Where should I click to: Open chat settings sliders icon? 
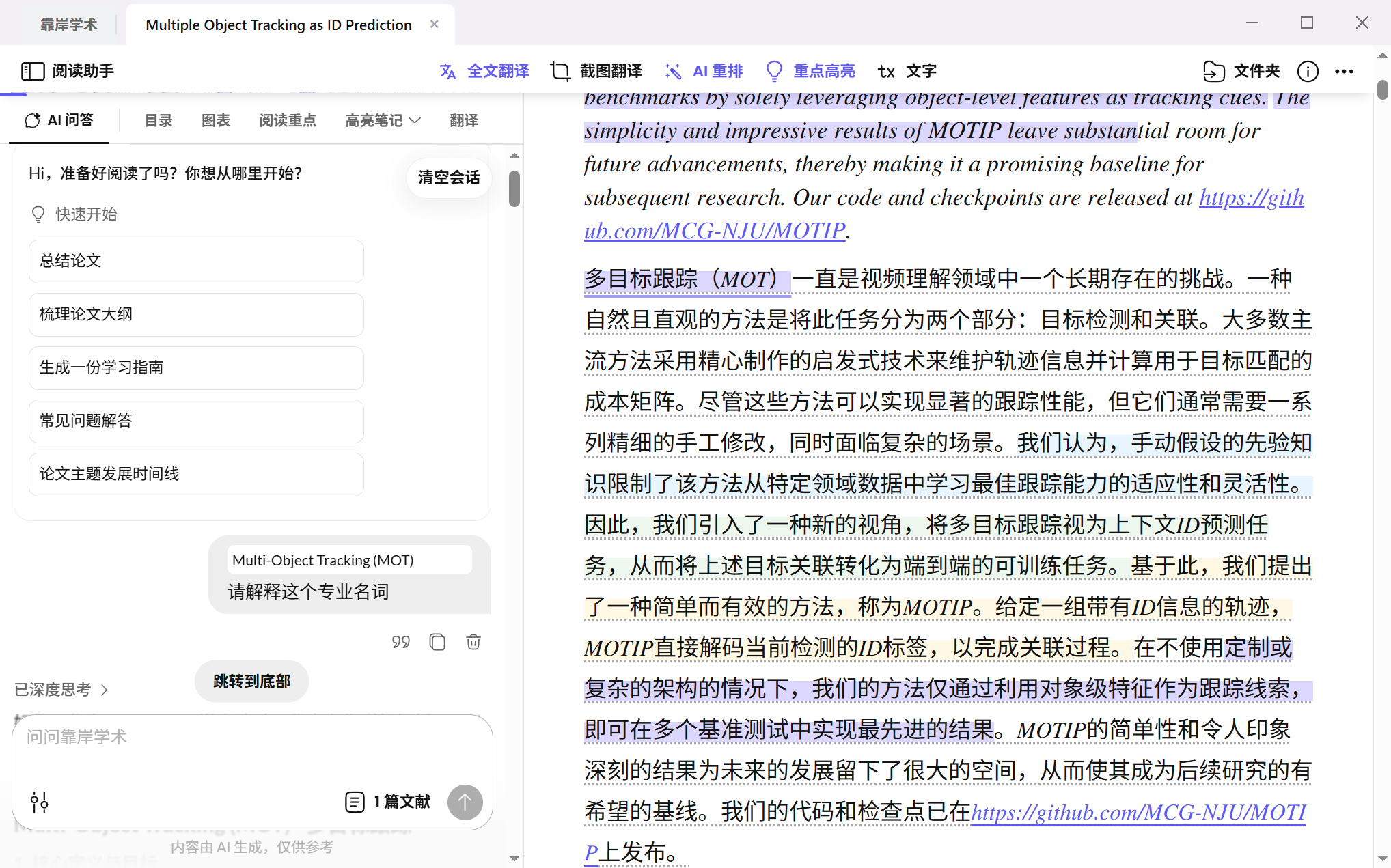click(40, 802)
